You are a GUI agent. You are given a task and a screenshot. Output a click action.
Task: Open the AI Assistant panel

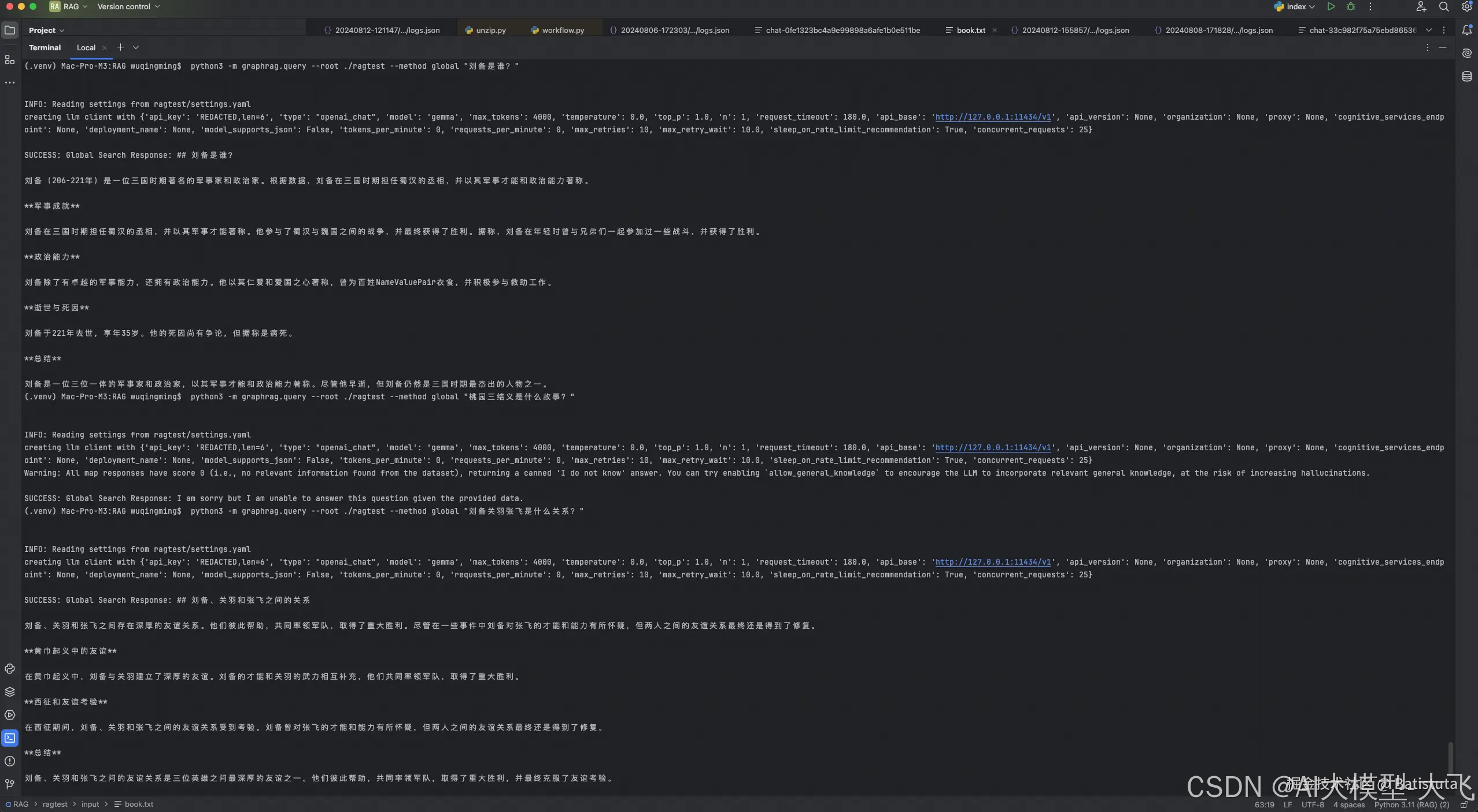pyautogui.click(x=1467, y=53)
